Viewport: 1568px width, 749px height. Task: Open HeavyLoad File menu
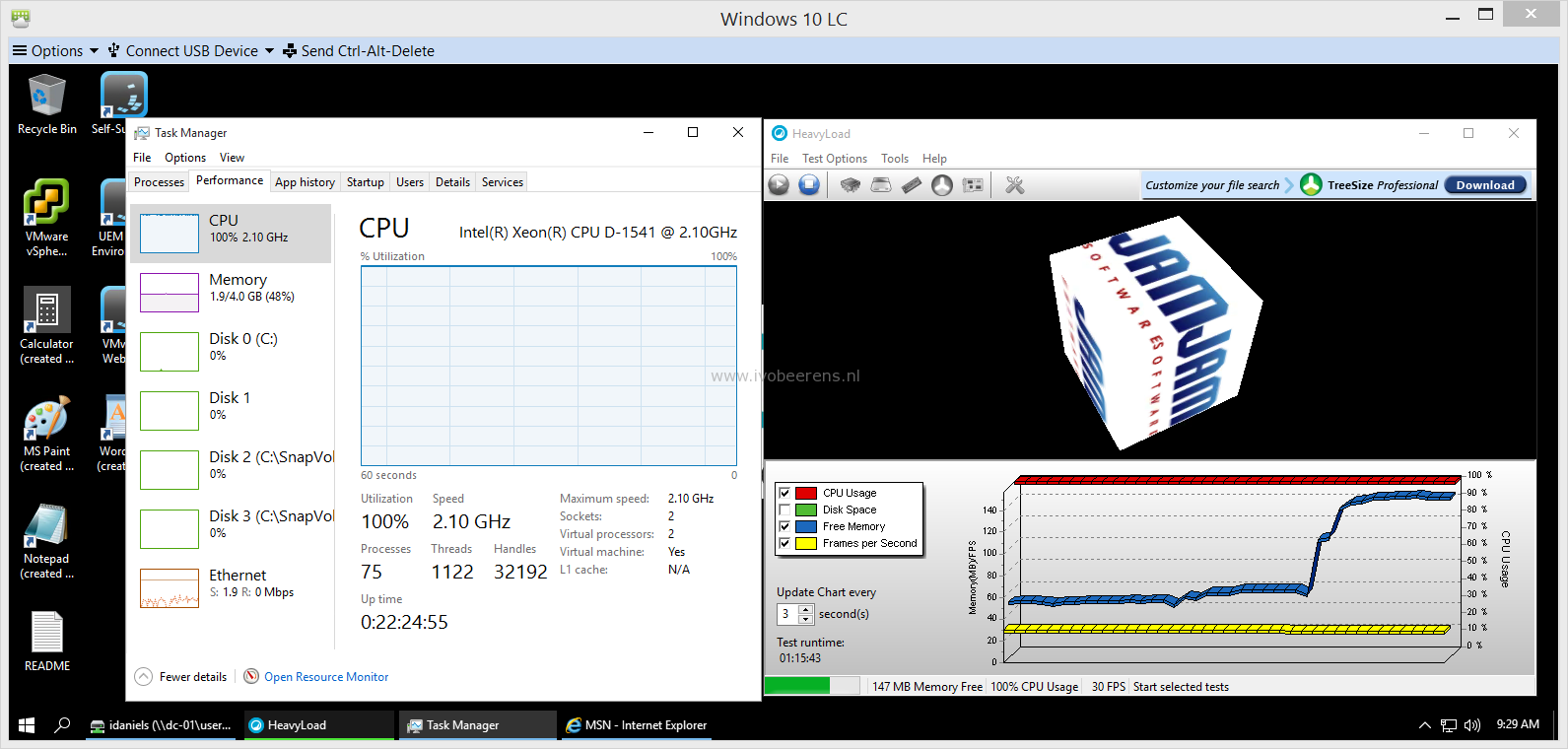coord(780,159)
